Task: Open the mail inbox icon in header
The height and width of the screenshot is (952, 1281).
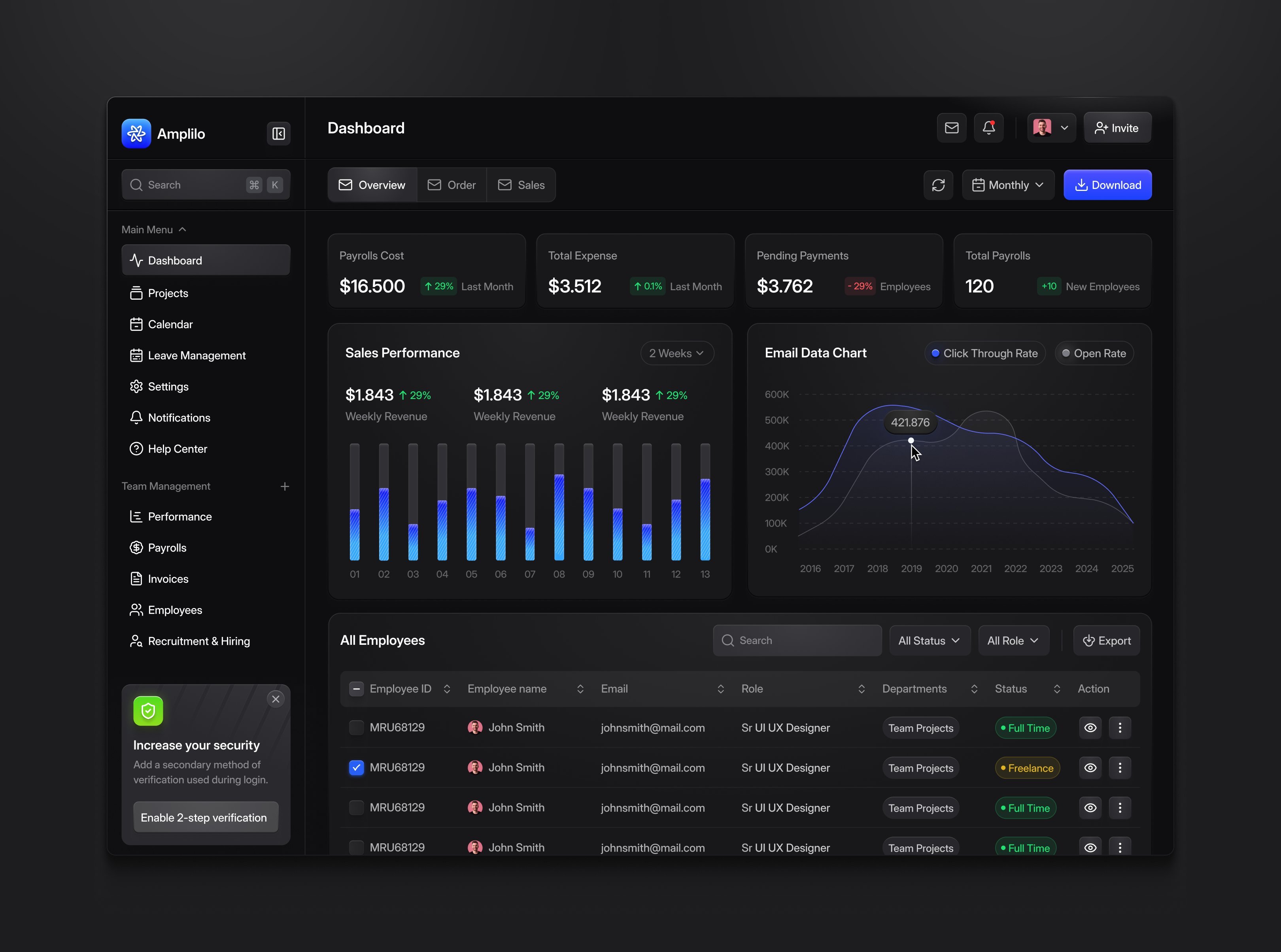Action: (x=951, y=127)
